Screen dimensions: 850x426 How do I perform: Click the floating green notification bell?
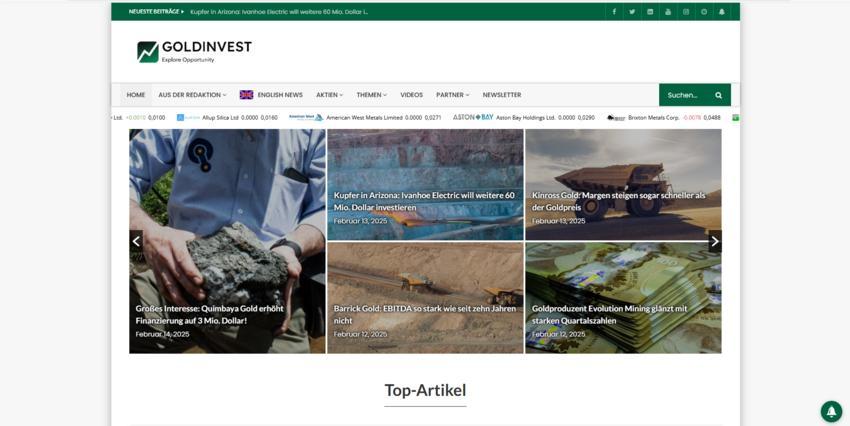click(x=831, y=411)
